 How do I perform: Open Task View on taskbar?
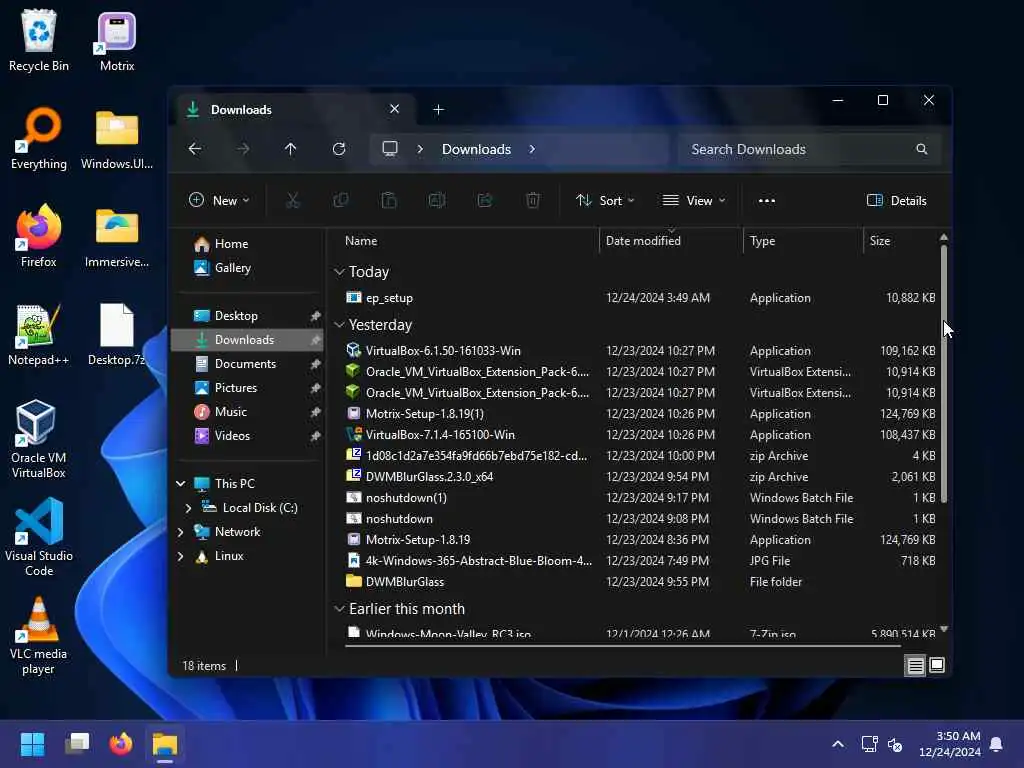click(x=77, y=744)
